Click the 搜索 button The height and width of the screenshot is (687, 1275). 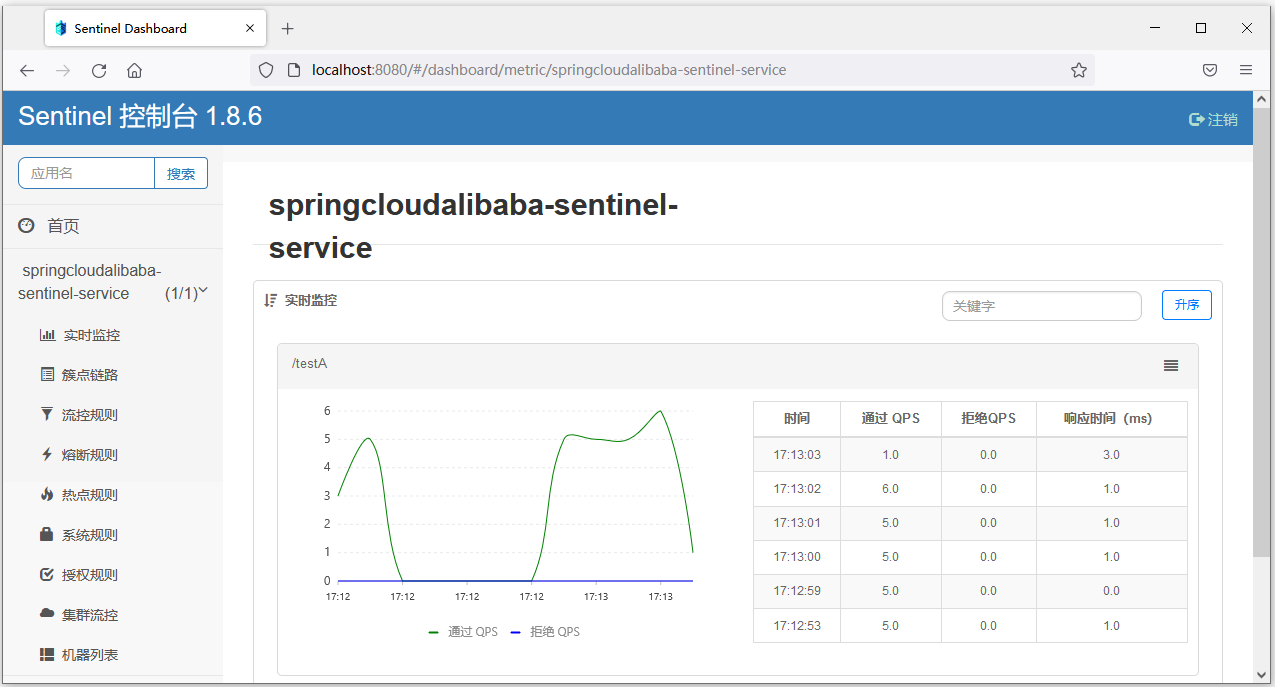[x=181, y=173]
